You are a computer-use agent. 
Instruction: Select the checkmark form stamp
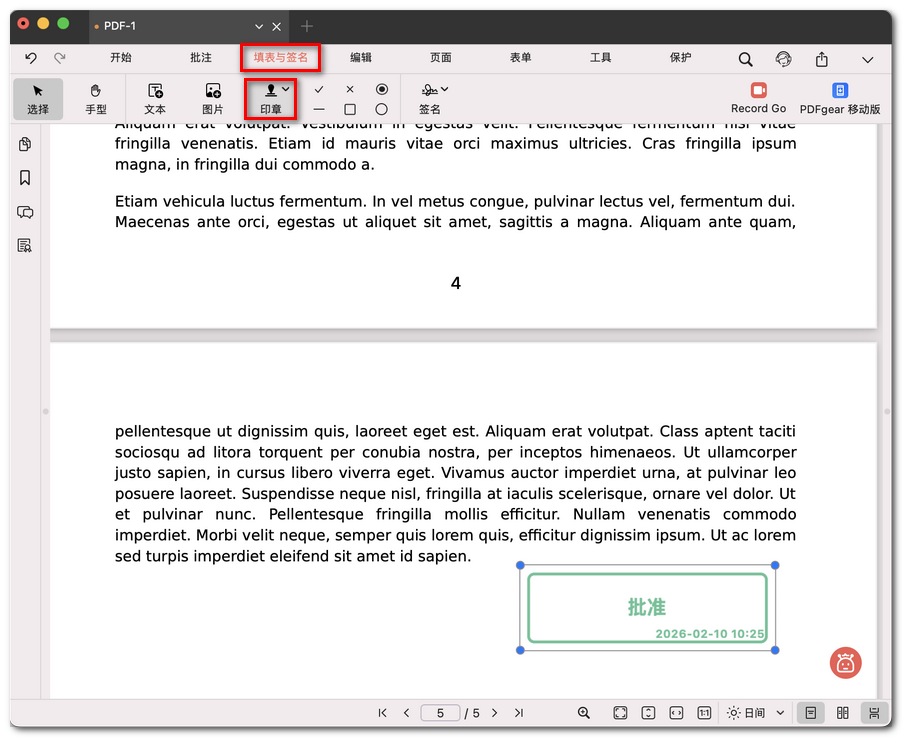[x=318, y=90]
